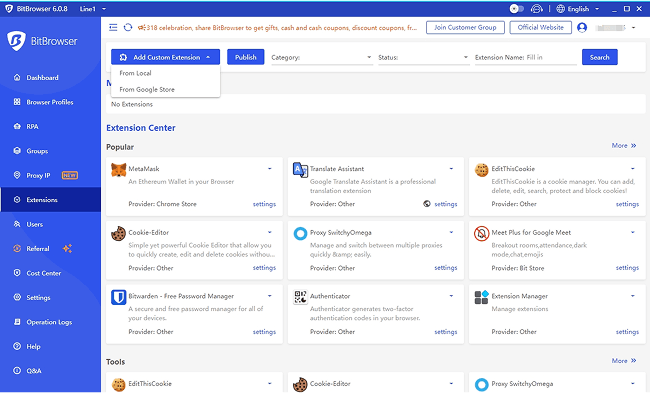Click the Proxy SwitchyOmega icon under Tools
Screen dimensions: 650x393
click(x=481, y=384)
